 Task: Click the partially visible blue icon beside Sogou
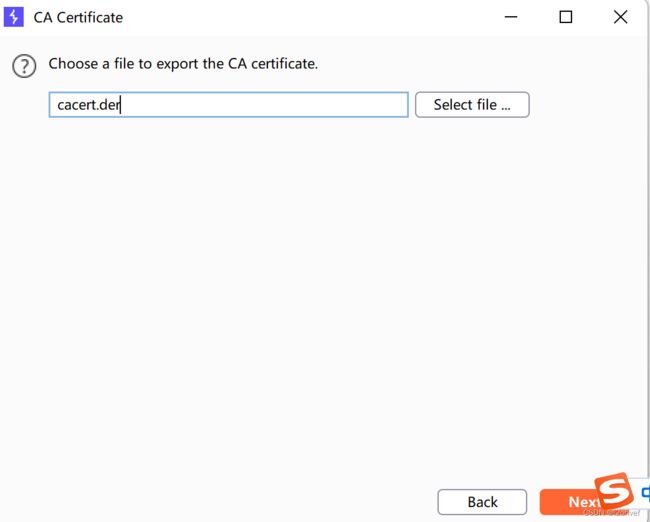coord(646,493)
